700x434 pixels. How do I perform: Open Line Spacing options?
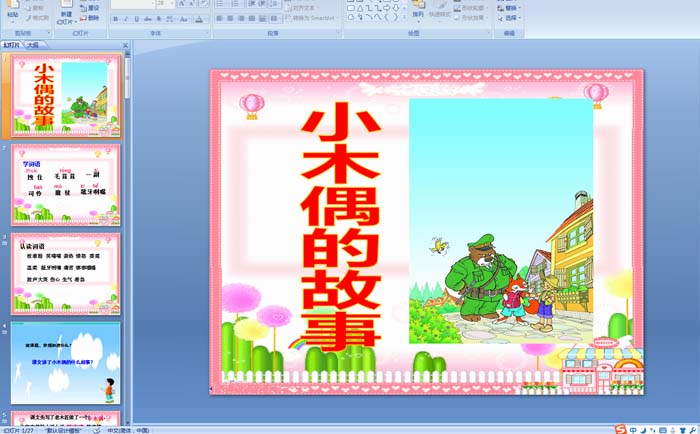275,4
